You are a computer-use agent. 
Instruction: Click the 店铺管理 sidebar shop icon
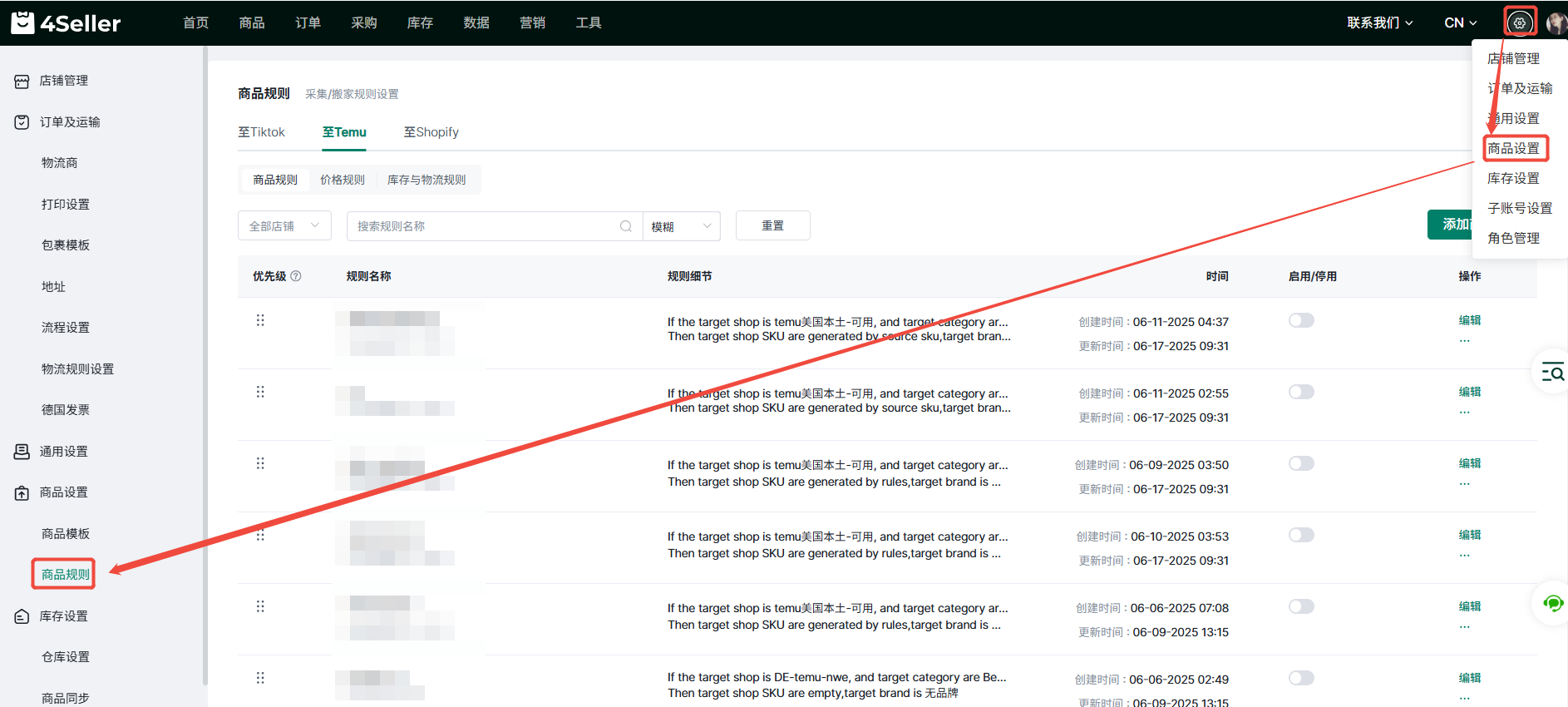tap(22, 82)
